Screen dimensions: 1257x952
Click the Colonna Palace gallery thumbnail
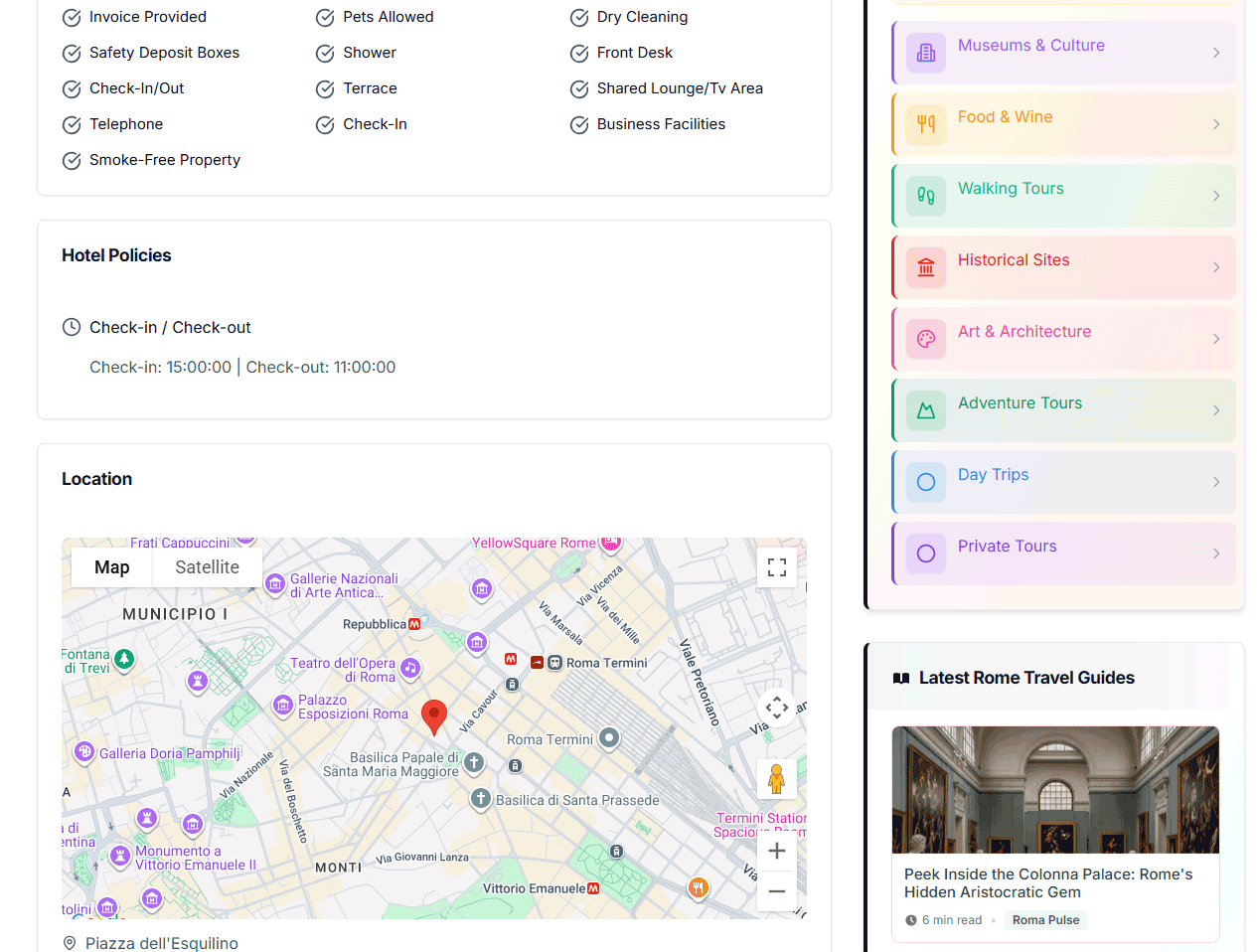pos(1055,790)
